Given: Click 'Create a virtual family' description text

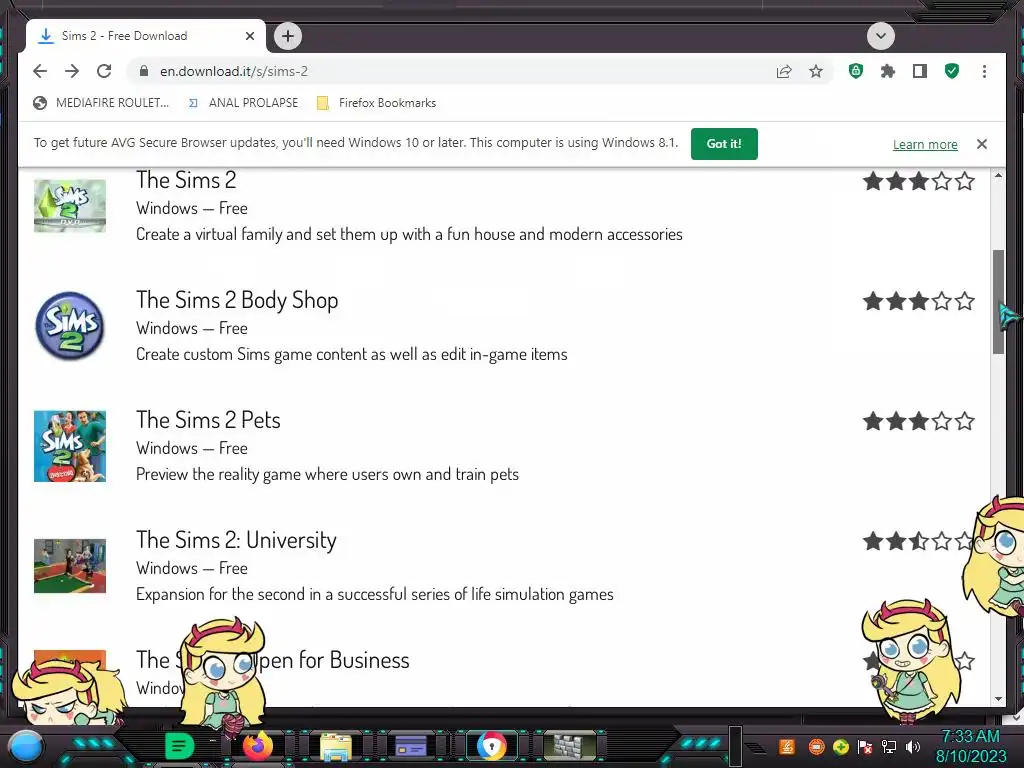Looking at the screenshot, I should [409, 234].
